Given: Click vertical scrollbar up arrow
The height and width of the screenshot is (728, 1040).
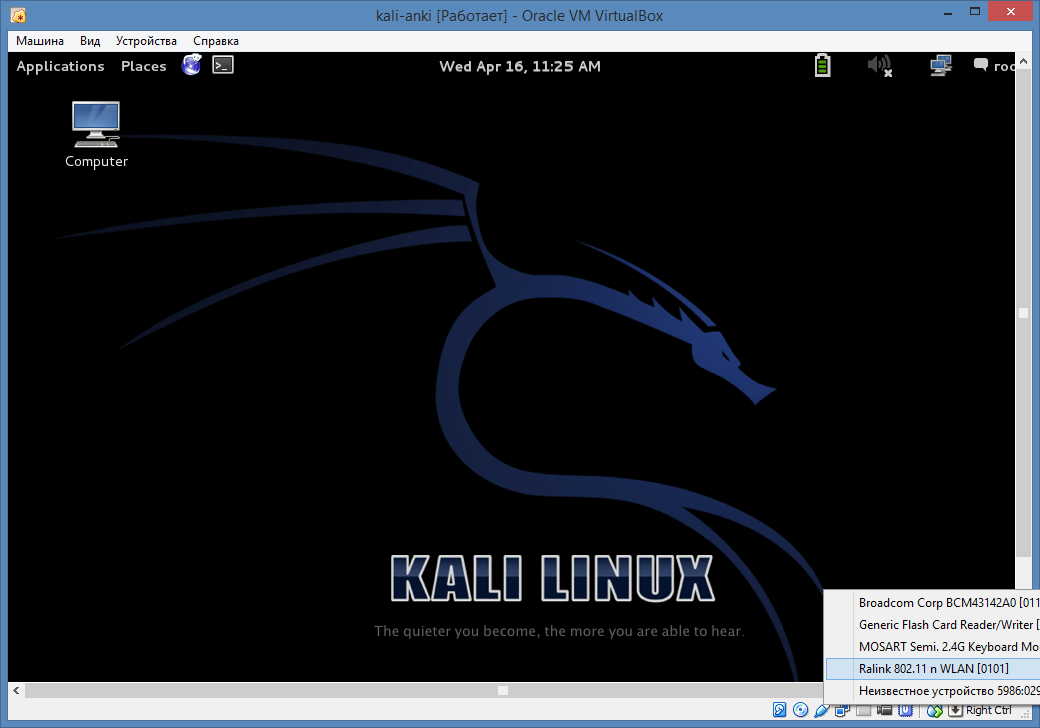Looking at the screenshot, I should [1023, 61].
